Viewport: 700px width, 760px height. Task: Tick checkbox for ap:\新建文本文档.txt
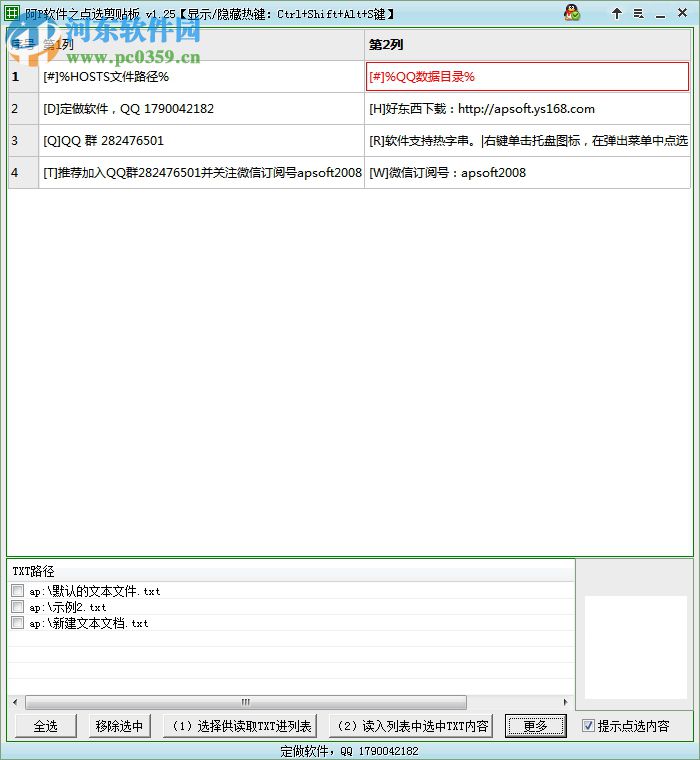pyautogui.click(x=17, y=622)
